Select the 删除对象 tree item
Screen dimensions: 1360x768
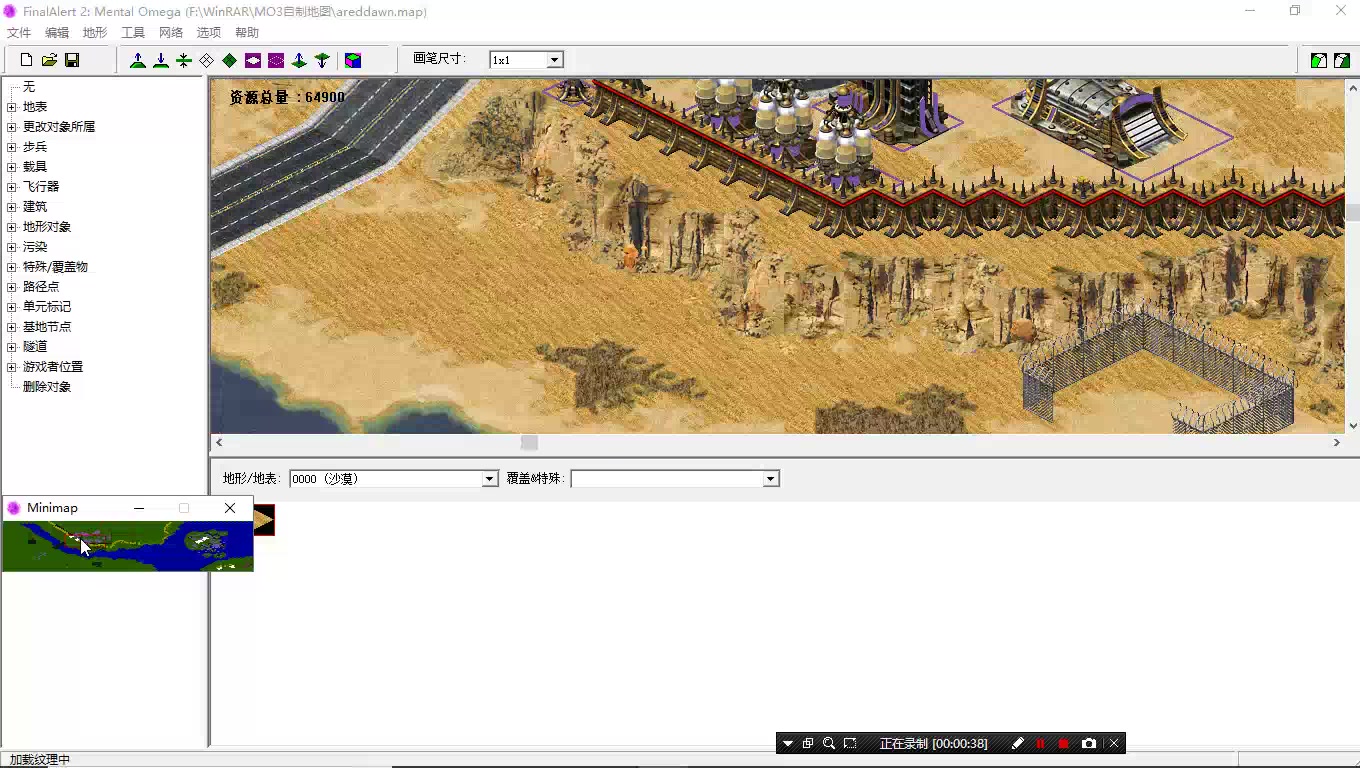pos(47,387)
